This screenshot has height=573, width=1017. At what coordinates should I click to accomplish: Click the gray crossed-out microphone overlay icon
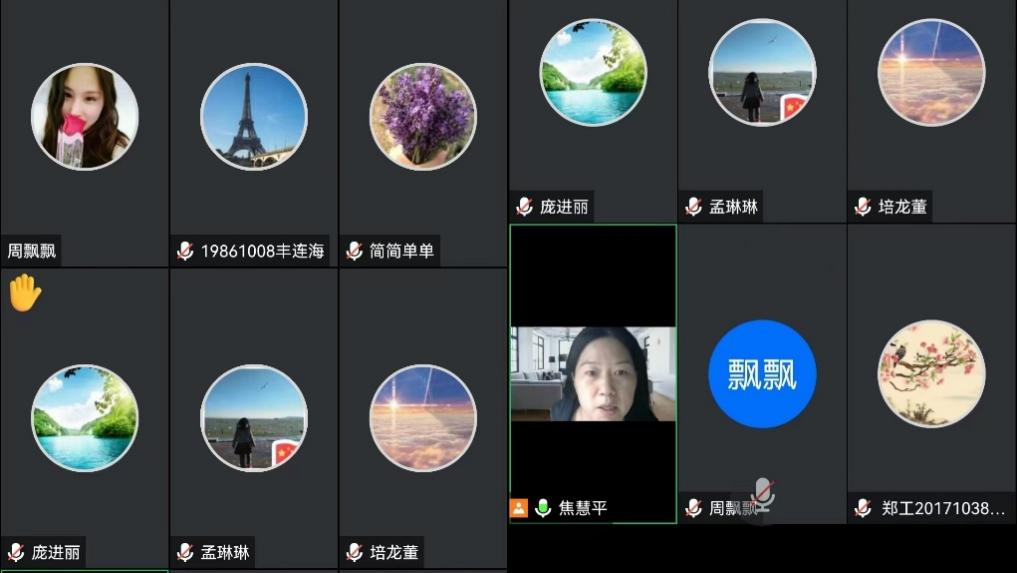tap(763, 494)
